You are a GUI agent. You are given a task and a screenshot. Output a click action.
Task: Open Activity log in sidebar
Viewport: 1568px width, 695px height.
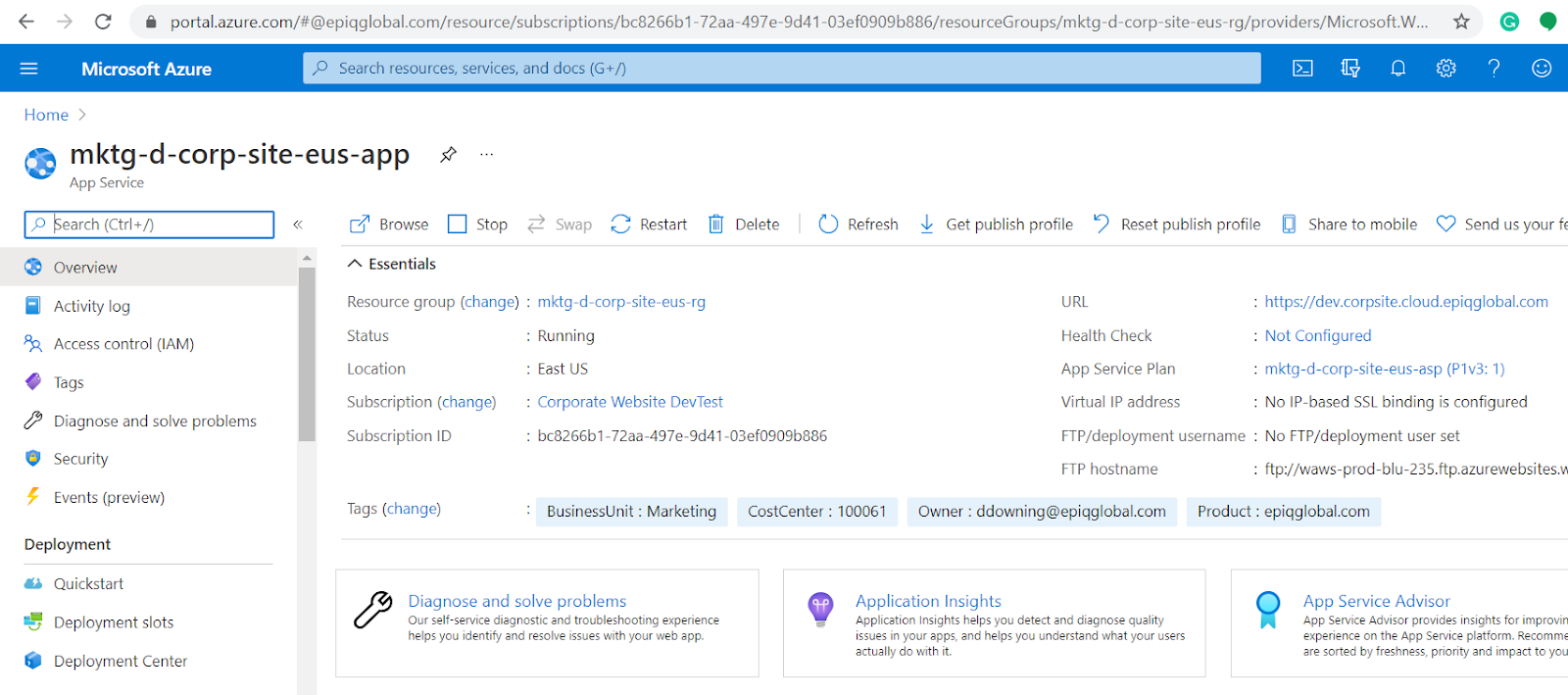pos(91,306)
